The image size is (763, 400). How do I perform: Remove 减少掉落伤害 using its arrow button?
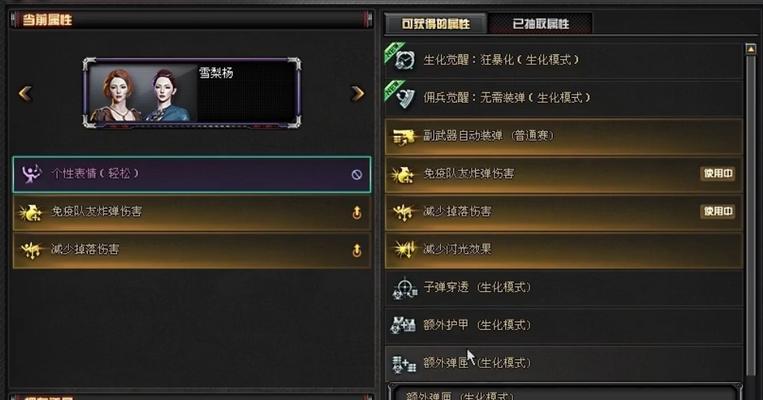tap(357, 250)
